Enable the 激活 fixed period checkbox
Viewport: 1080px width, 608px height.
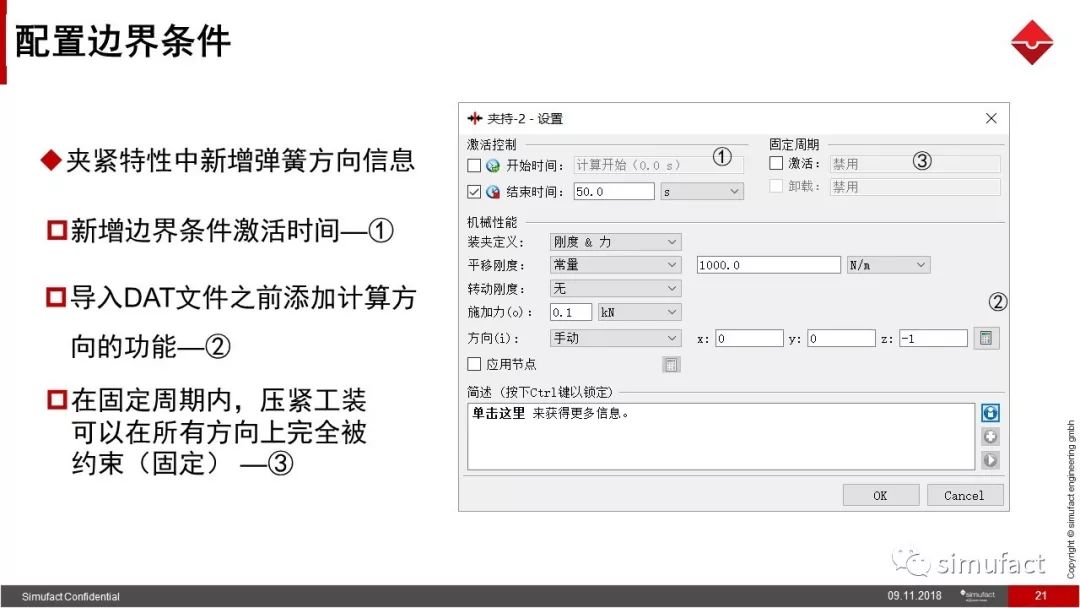(776, 163)
